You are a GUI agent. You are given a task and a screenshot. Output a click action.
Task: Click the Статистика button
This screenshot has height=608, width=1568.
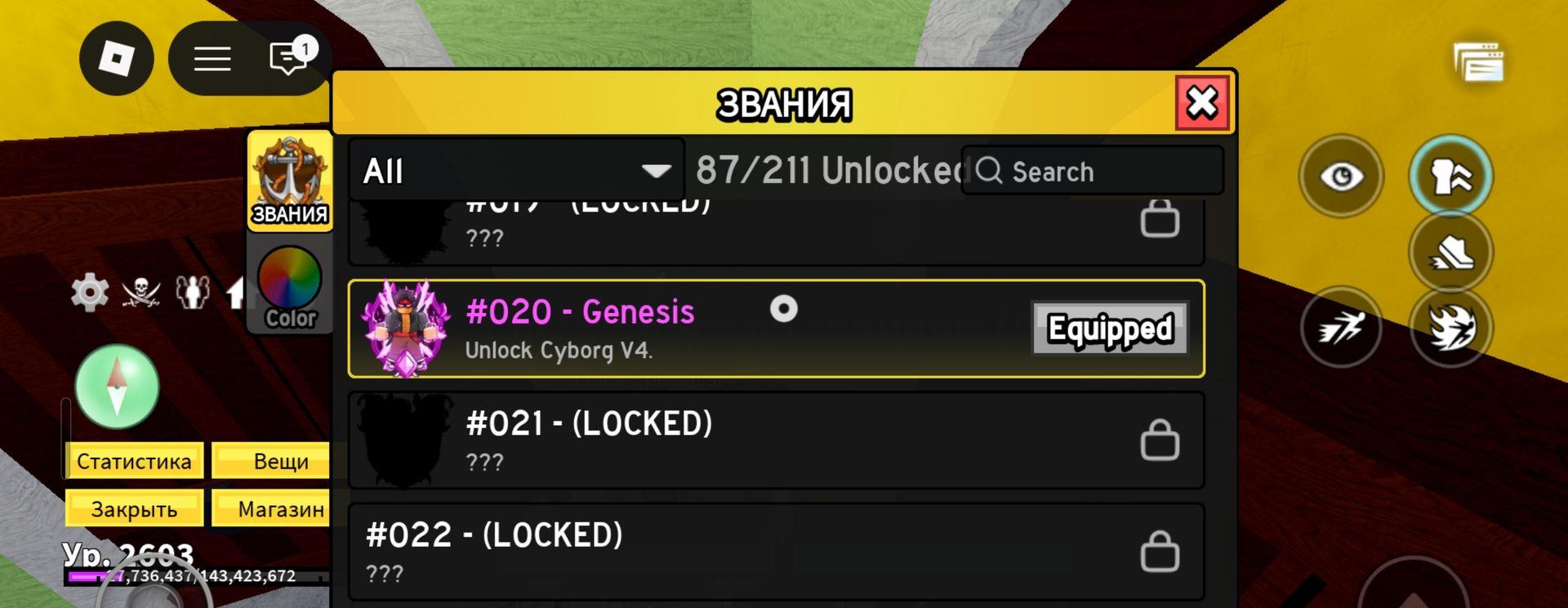134,461
